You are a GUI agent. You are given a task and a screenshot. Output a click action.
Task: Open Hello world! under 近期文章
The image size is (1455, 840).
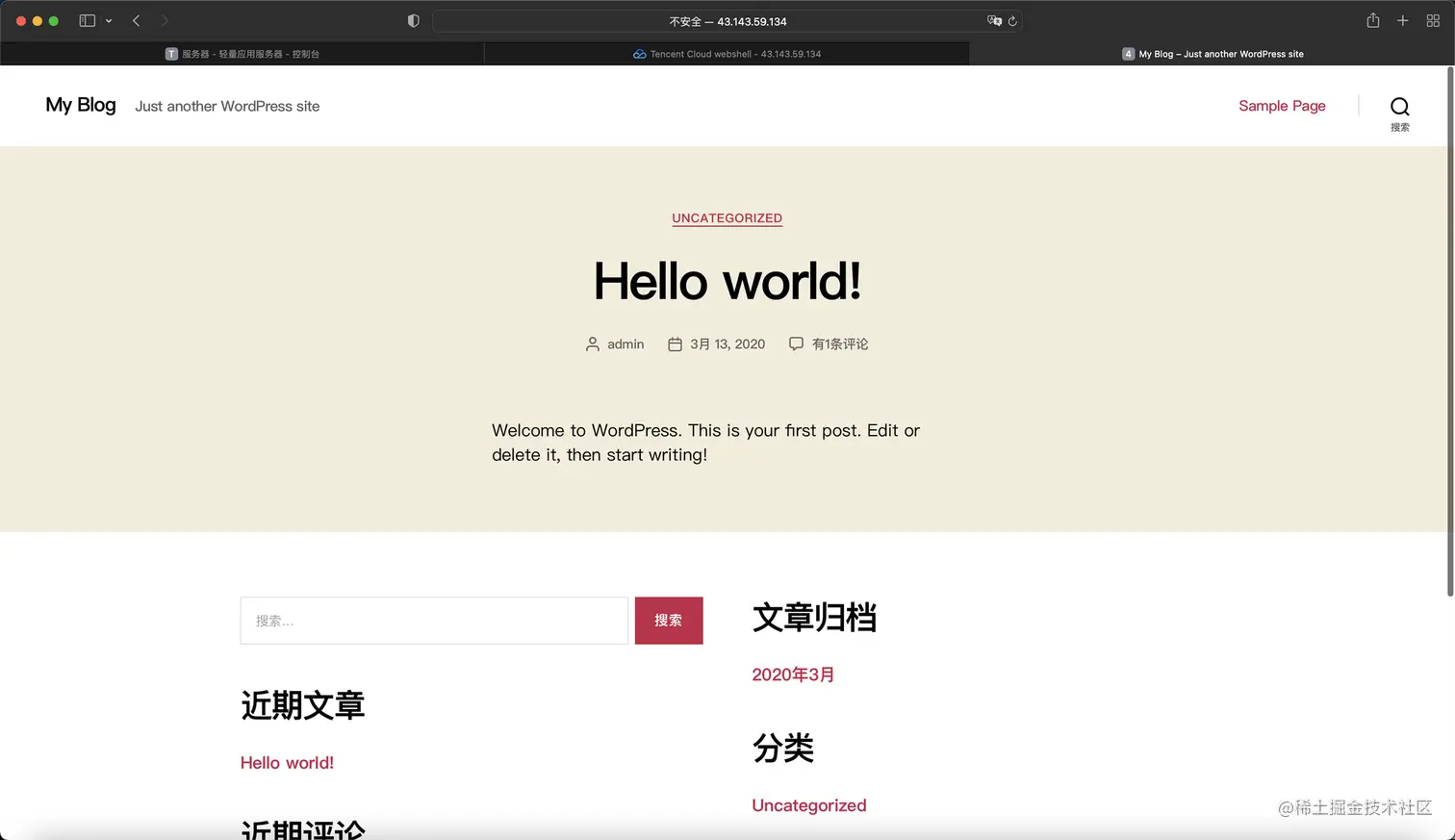[287, 763]
